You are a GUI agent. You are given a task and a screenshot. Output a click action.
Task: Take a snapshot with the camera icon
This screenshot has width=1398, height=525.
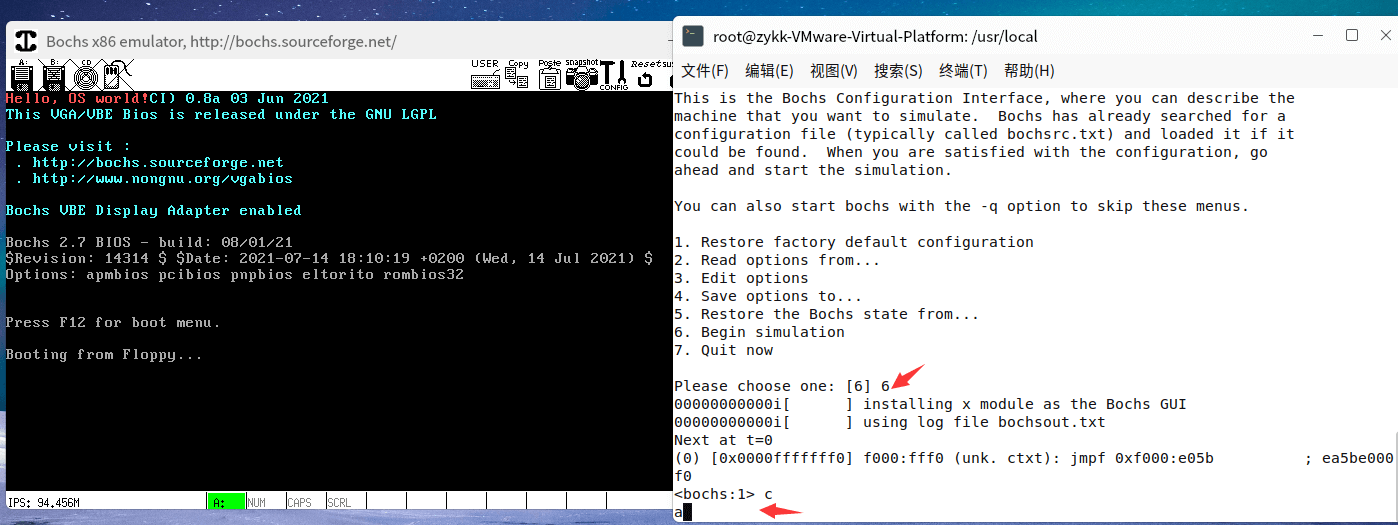tap(581, 75)
